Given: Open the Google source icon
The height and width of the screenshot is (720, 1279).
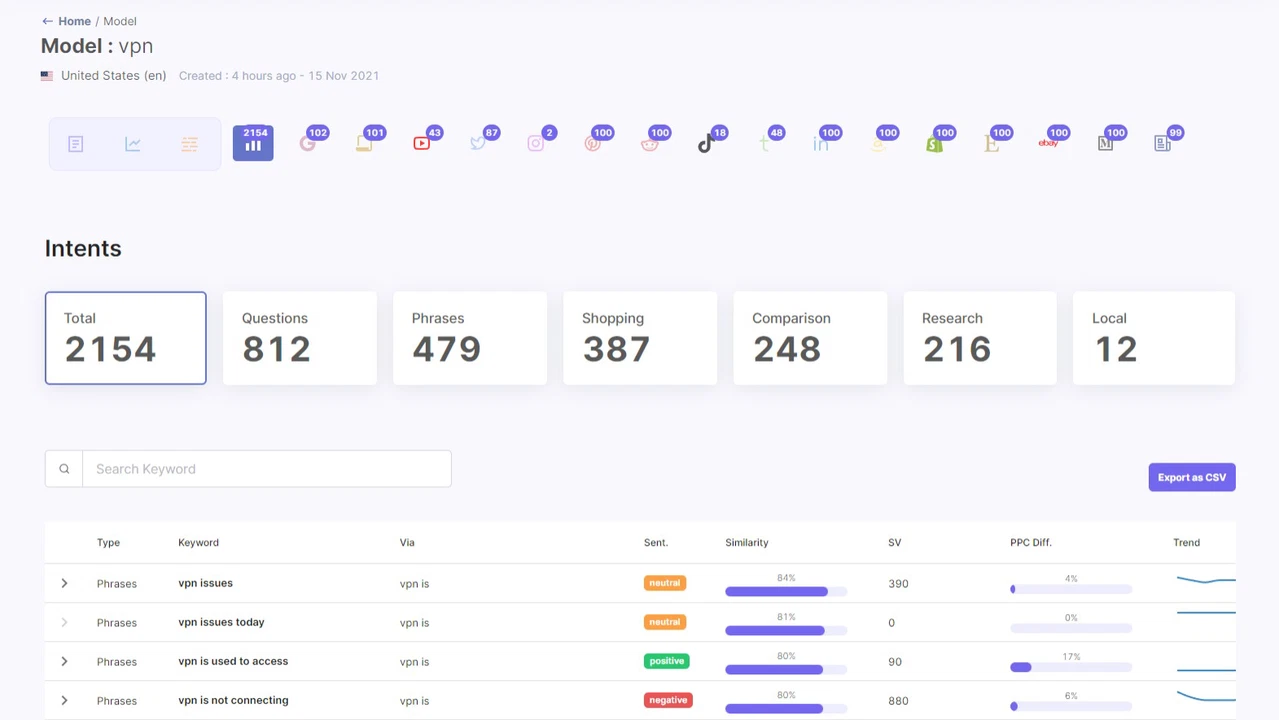Looking at the screenshot, I should click(x=308, y=144).
